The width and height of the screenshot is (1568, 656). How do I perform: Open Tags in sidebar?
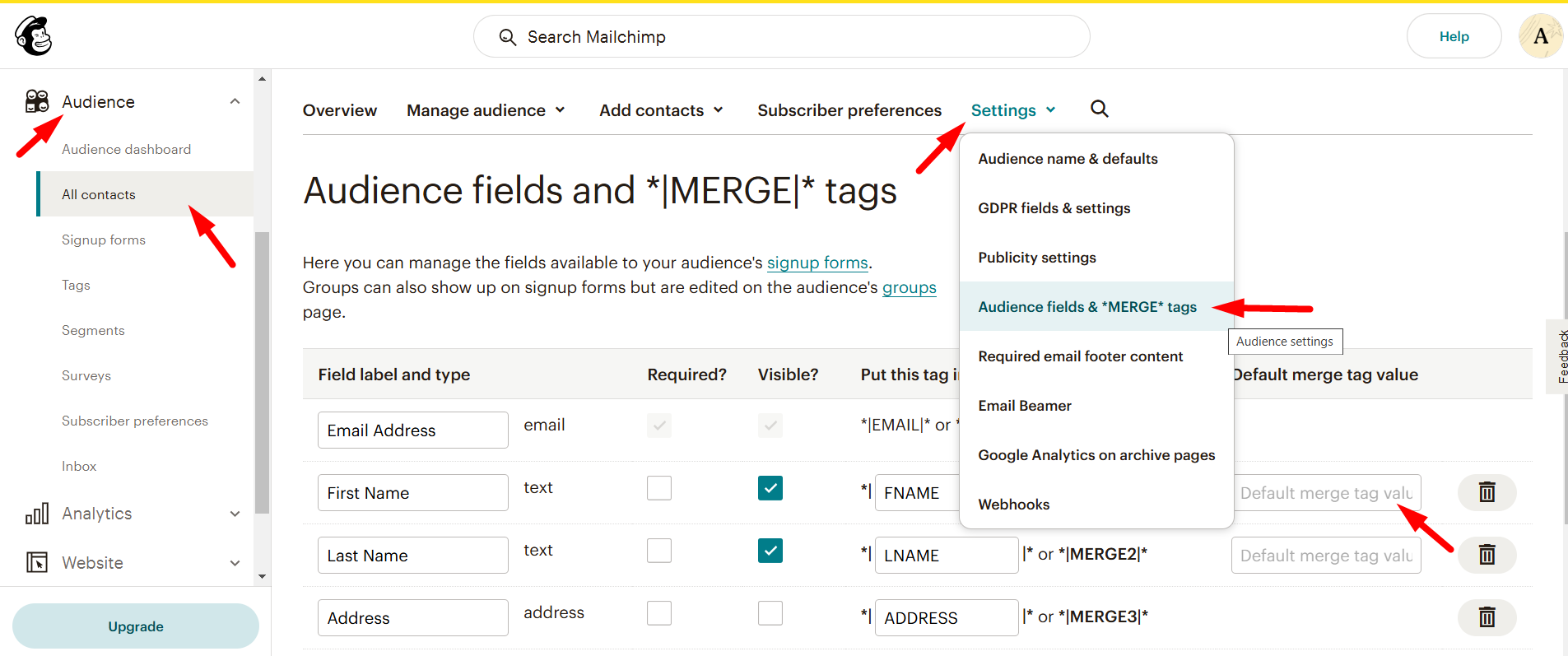pyautogui.click(x=76, y=285)
